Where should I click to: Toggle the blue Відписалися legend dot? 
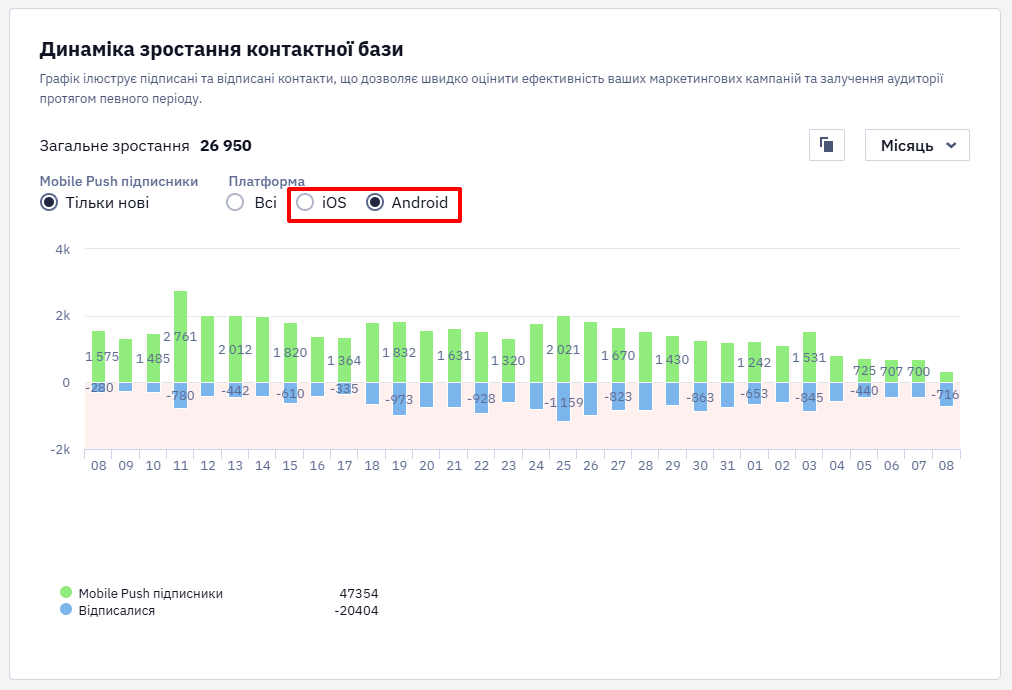(66, 609)
